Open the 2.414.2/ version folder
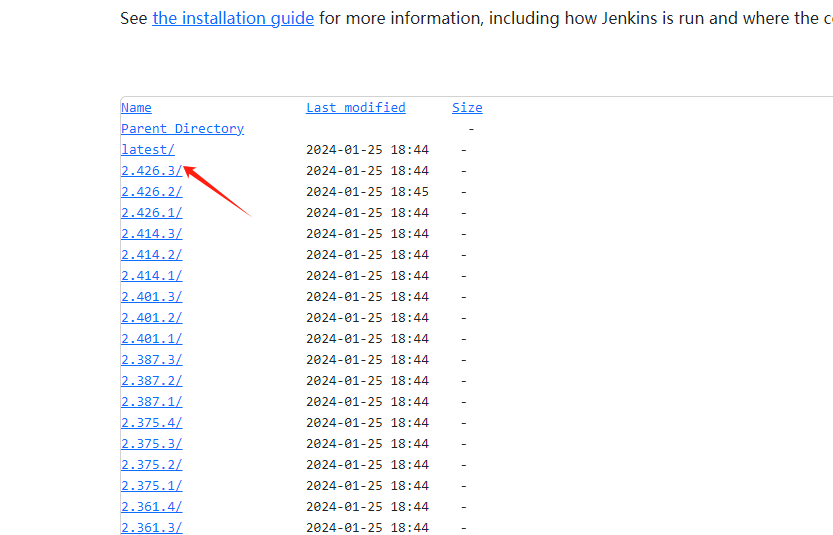This screenshot has width=833, height=535. point(151,254)
